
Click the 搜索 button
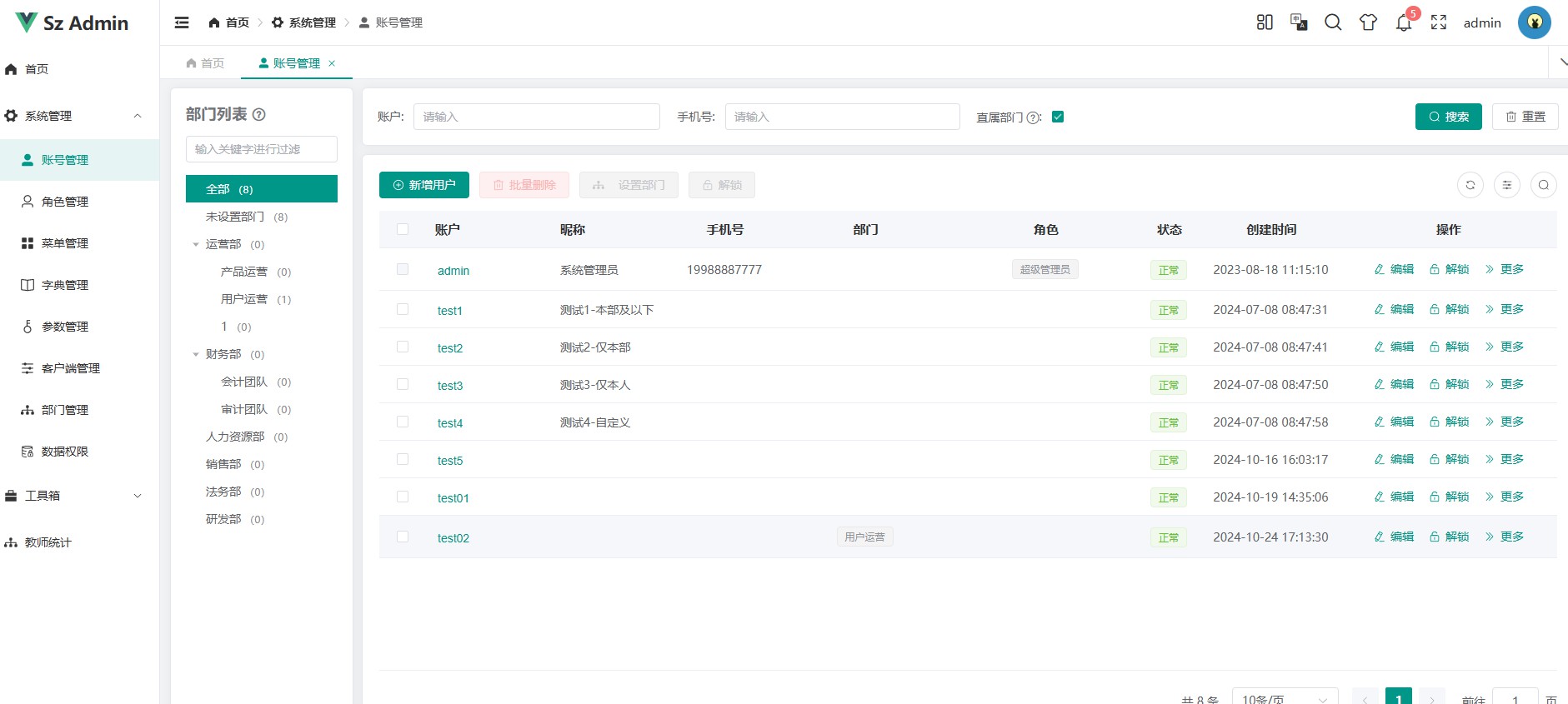1449,117
